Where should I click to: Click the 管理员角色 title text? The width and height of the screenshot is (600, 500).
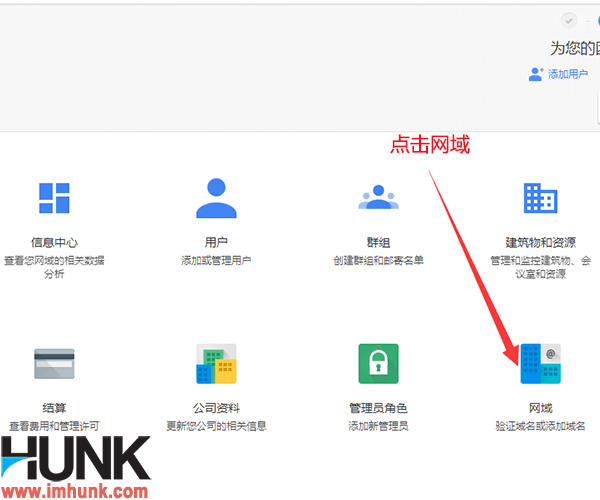[x=378, y=408]
